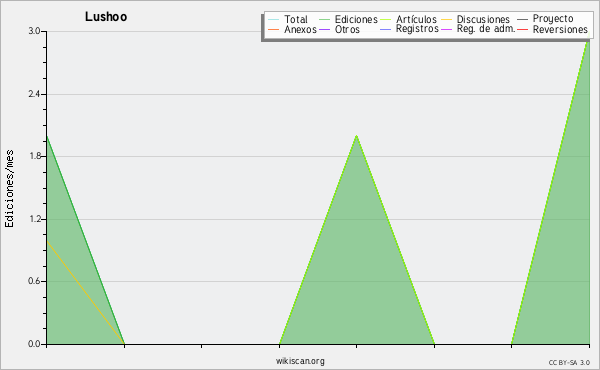The width and height of the screenshot is (600, 370).
Task: Click the Anexos legend entry
Action: coord(292,29)
